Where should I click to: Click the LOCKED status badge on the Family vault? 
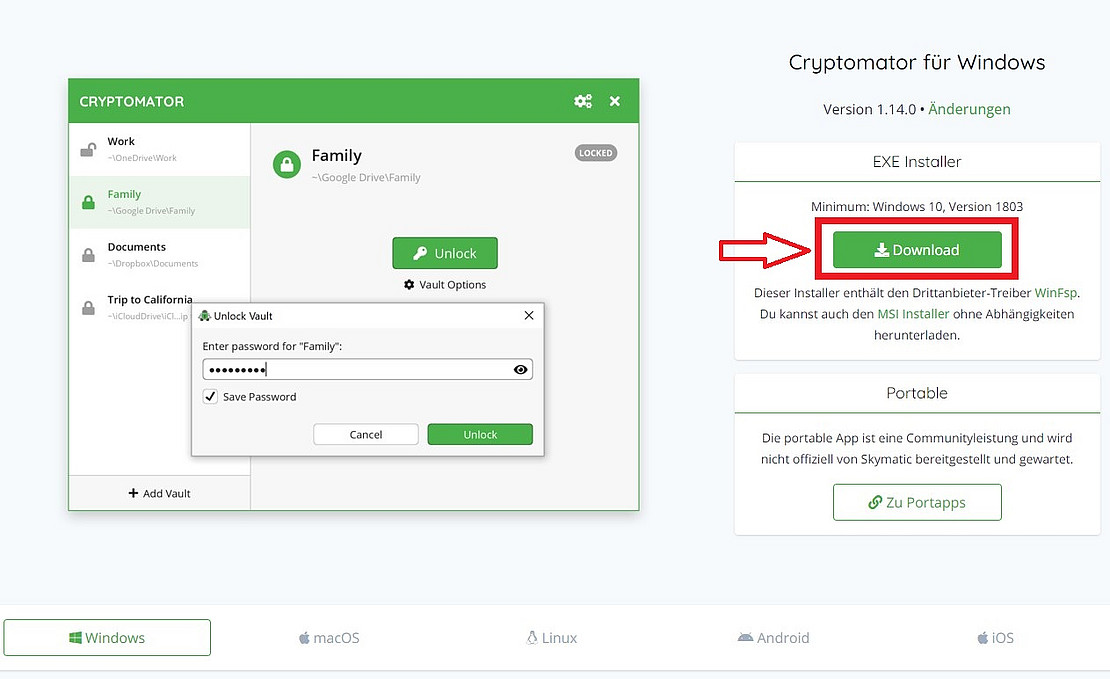595,152
